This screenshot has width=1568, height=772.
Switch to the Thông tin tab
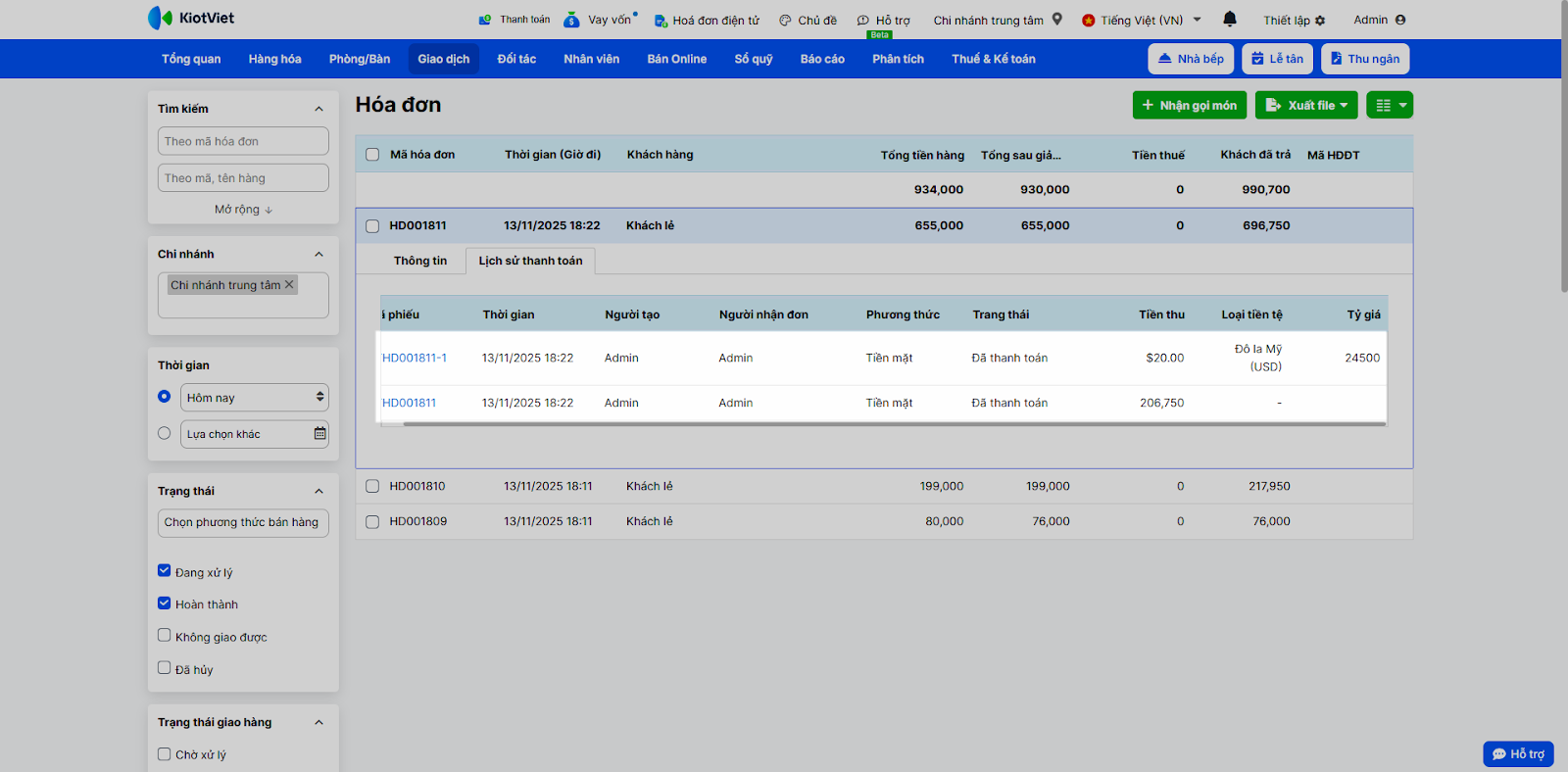pos(419,261)
